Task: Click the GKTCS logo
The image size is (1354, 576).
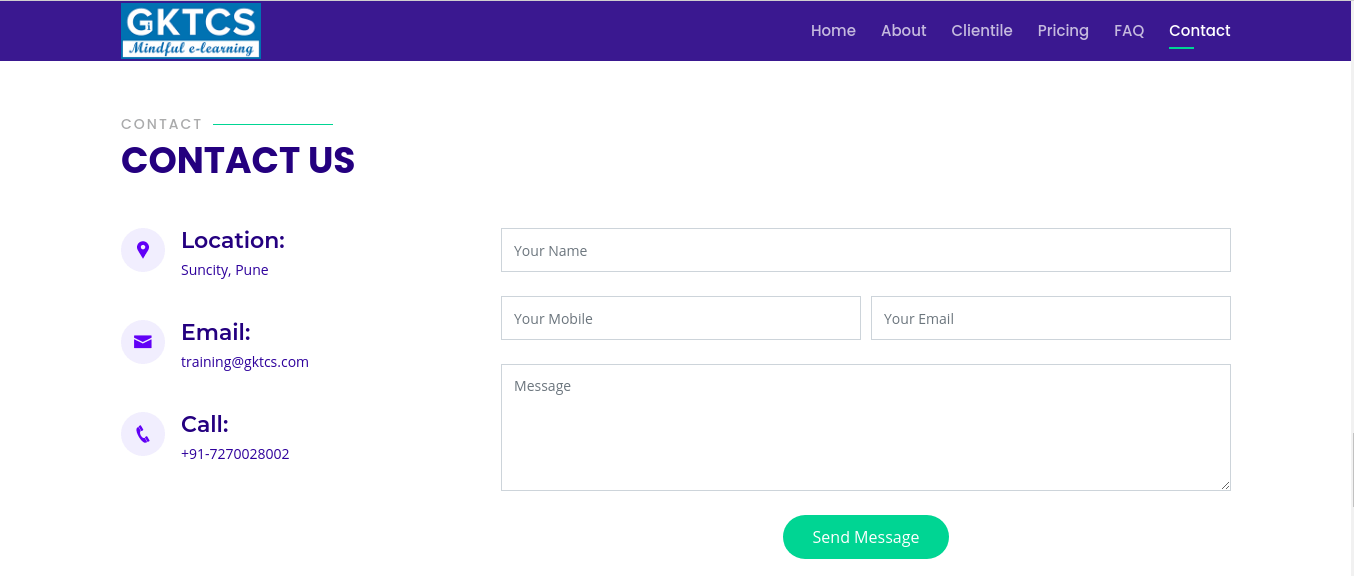Action: [x=191, y=31]
